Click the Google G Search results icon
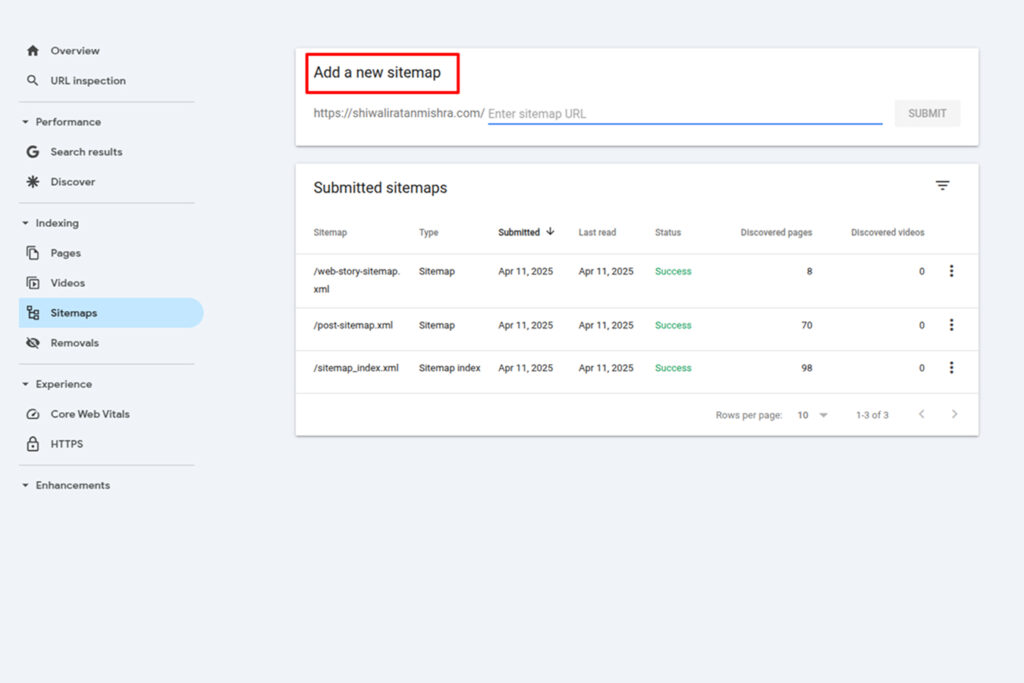1024x683 pixels. (33, 151)
